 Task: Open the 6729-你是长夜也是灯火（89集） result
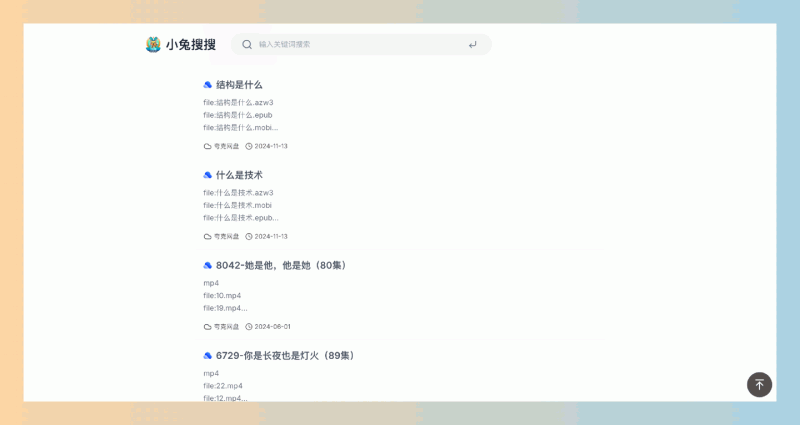[x=286, y=356]
